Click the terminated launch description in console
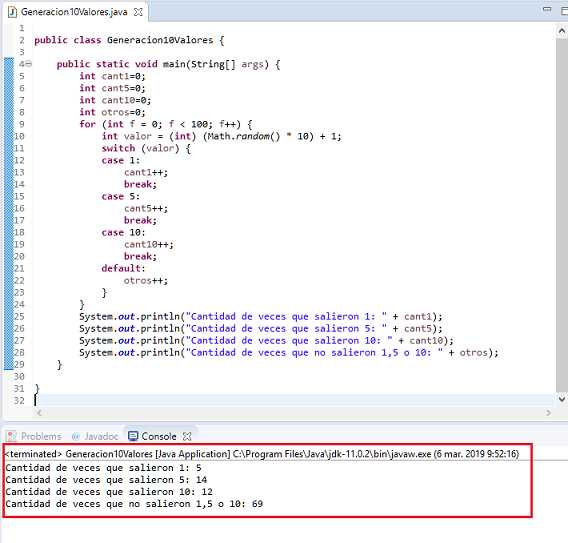Viewport: 568px width, 543px height. (262, 454)
